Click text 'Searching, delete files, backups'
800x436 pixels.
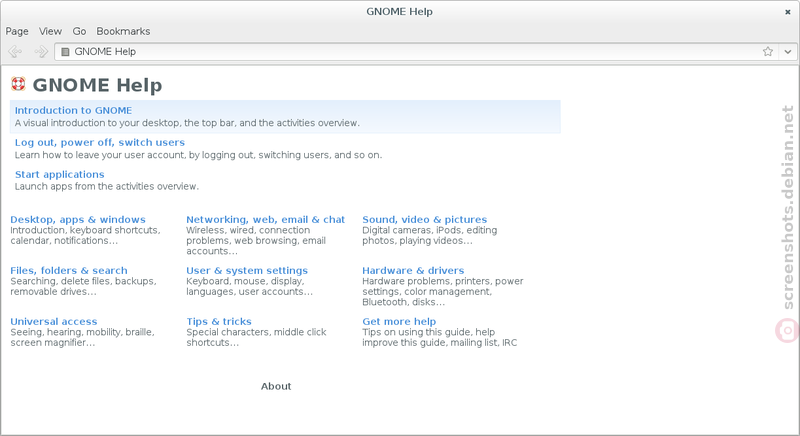(x=83, y=281)
